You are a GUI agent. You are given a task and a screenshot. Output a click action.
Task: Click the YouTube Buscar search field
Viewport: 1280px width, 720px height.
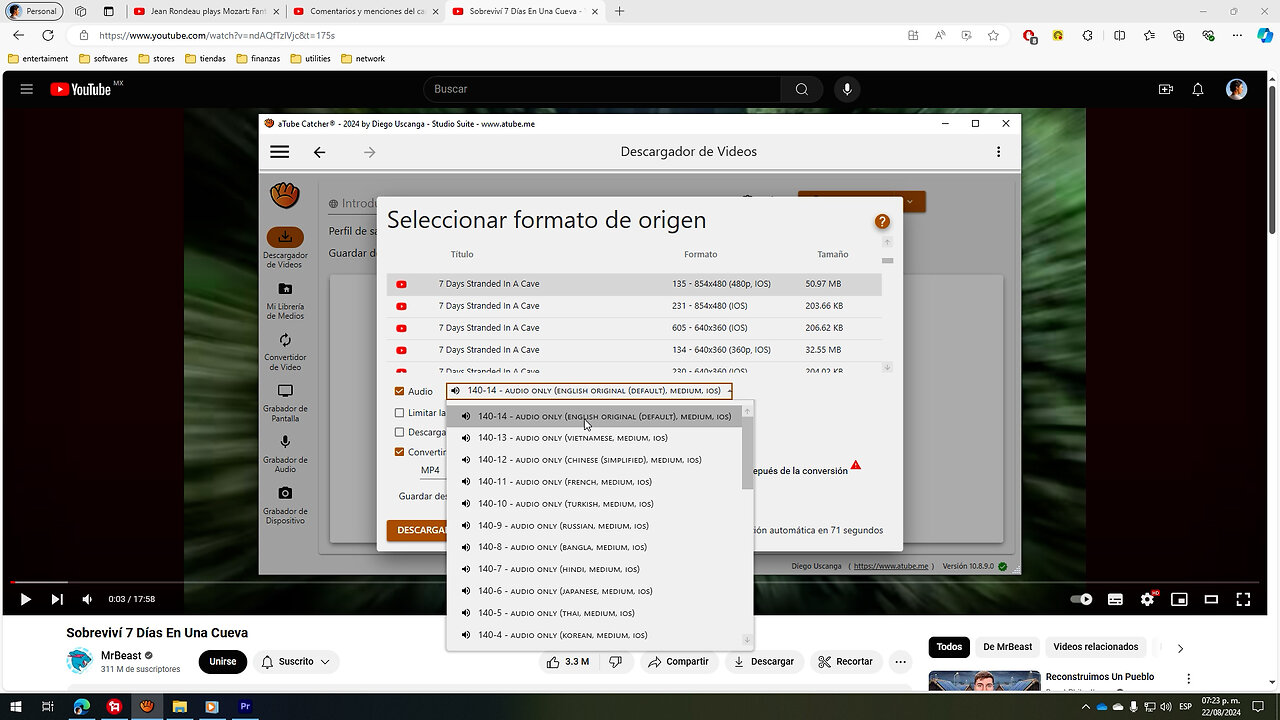pyautogui.click(x=602, y=89)
